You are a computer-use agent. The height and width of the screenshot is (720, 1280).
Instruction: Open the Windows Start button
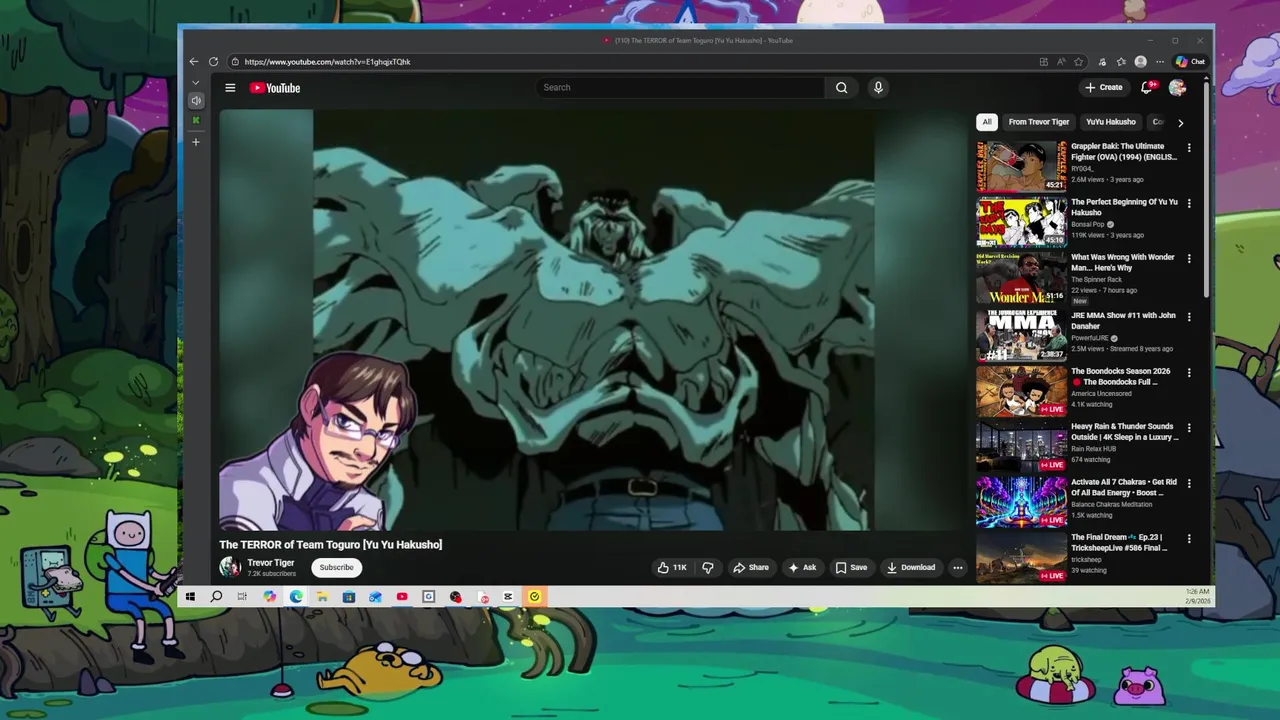point(190,597)
